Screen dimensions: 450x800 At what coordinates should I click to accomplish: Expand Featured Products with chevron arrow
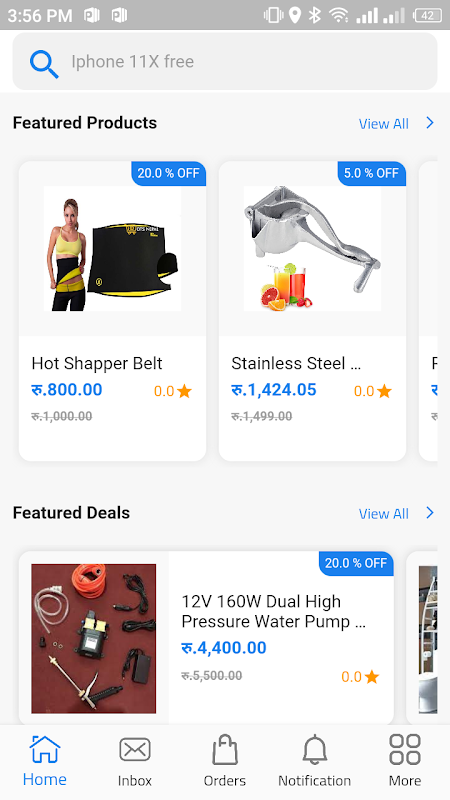pyautogui.click(x=430, y=123)
